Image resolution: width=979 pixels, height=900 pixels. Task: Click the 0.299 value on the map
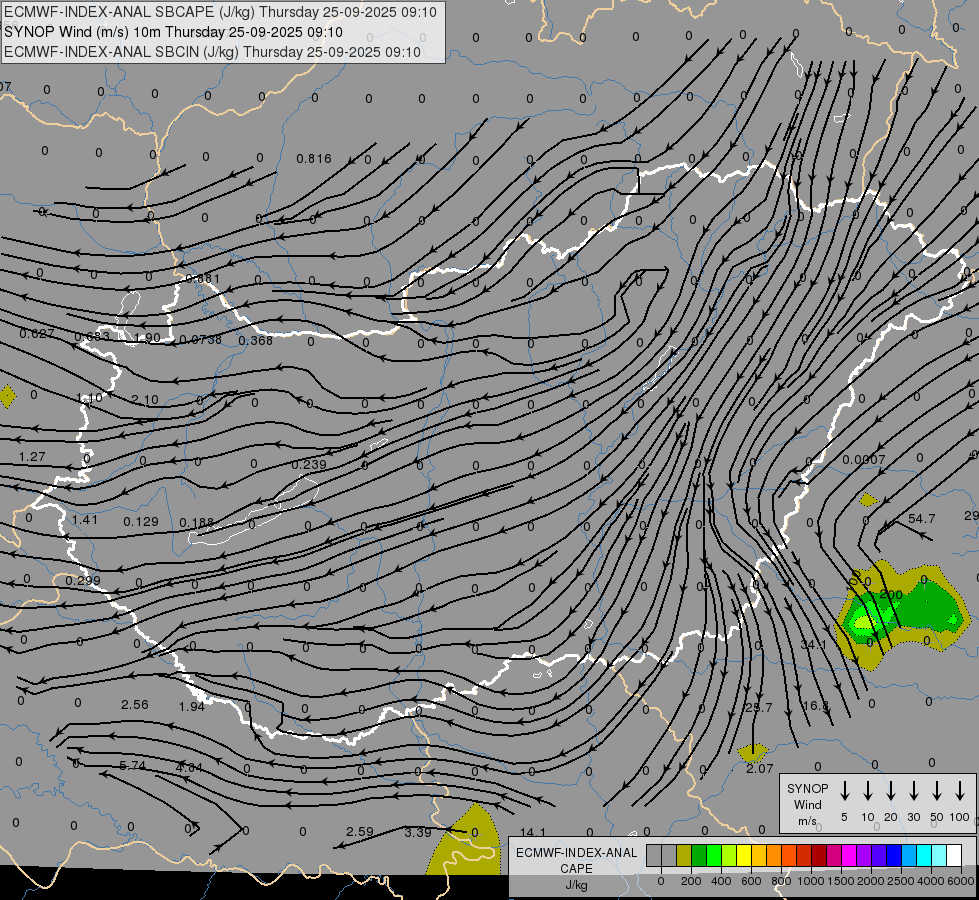click(x=82, y=581)
